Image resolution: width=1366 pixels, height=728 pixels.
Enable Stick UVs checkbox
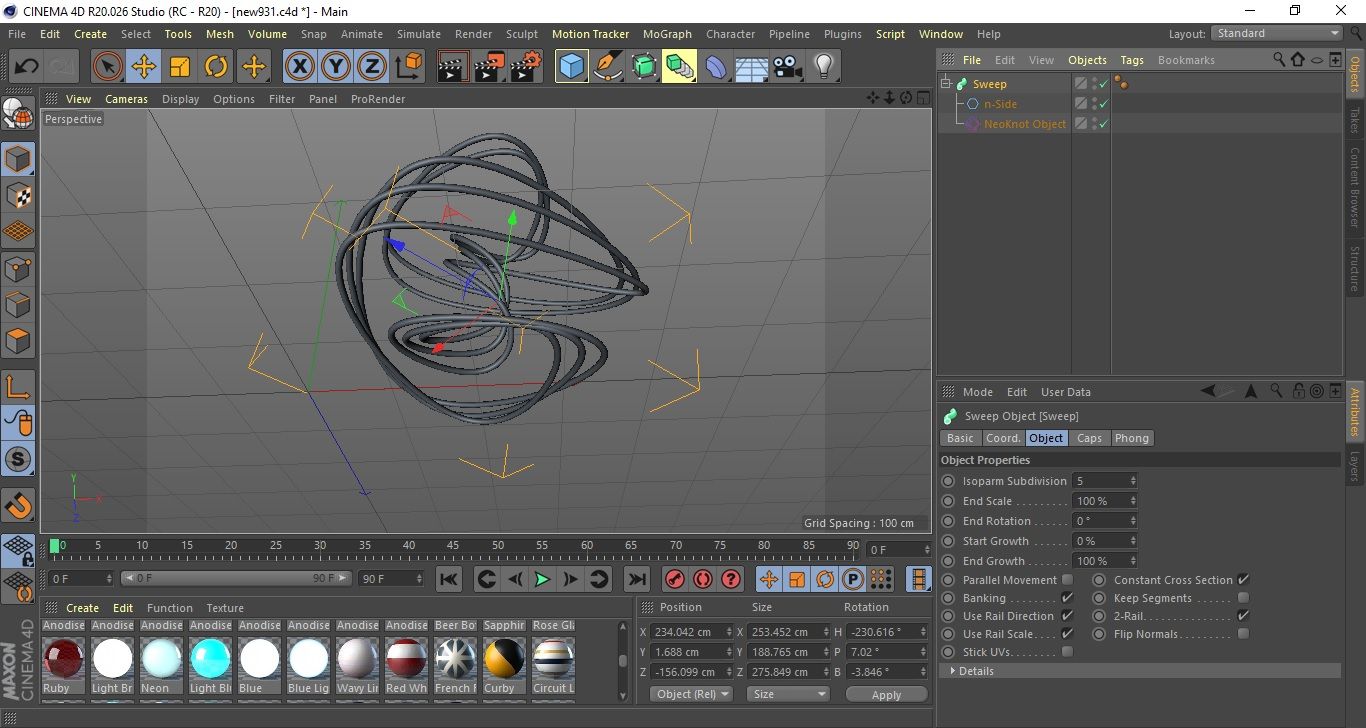(1067, 652)
